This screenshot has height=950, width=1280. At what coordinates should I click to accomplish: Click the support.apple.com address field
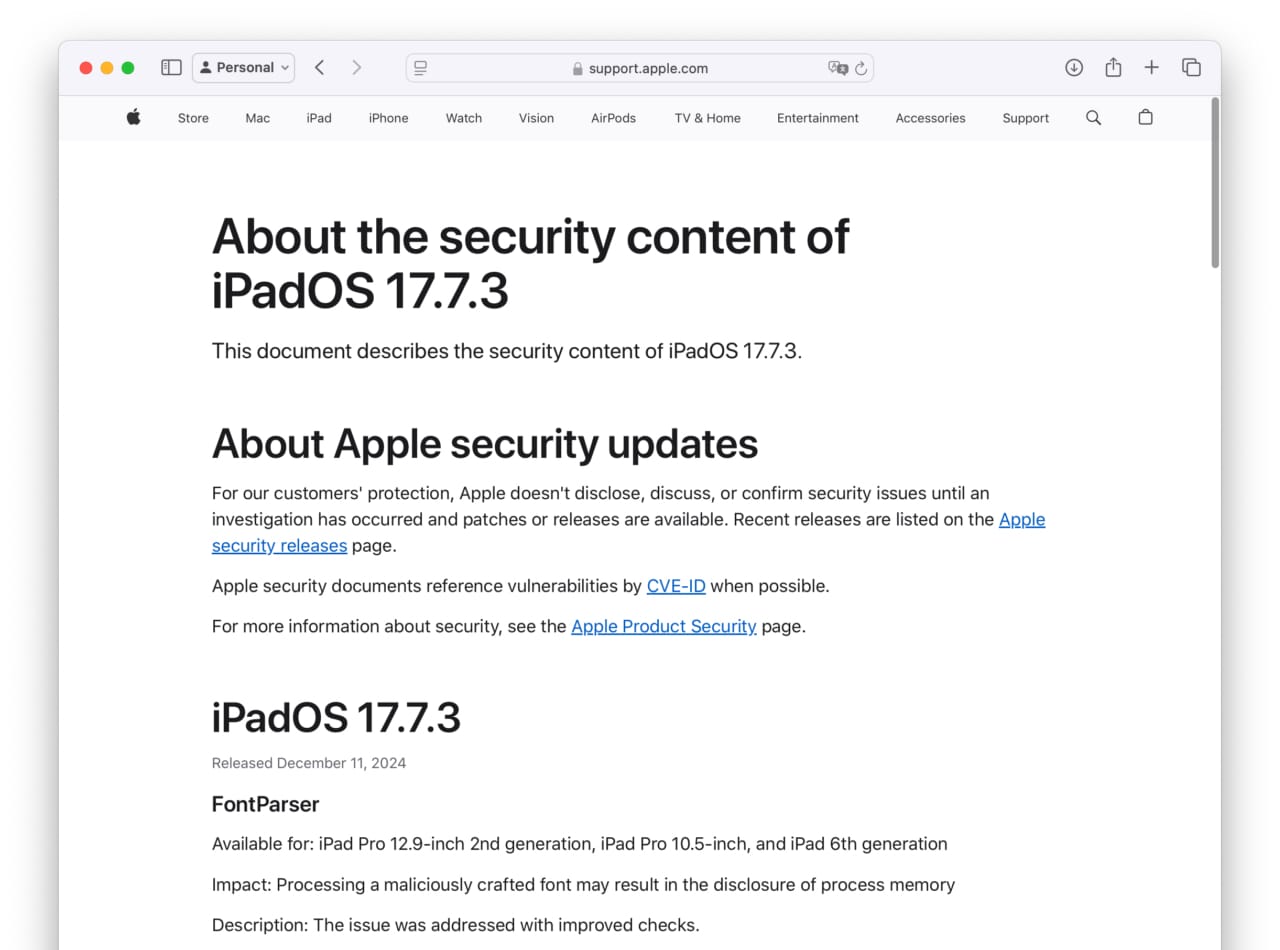pos(640,68)
